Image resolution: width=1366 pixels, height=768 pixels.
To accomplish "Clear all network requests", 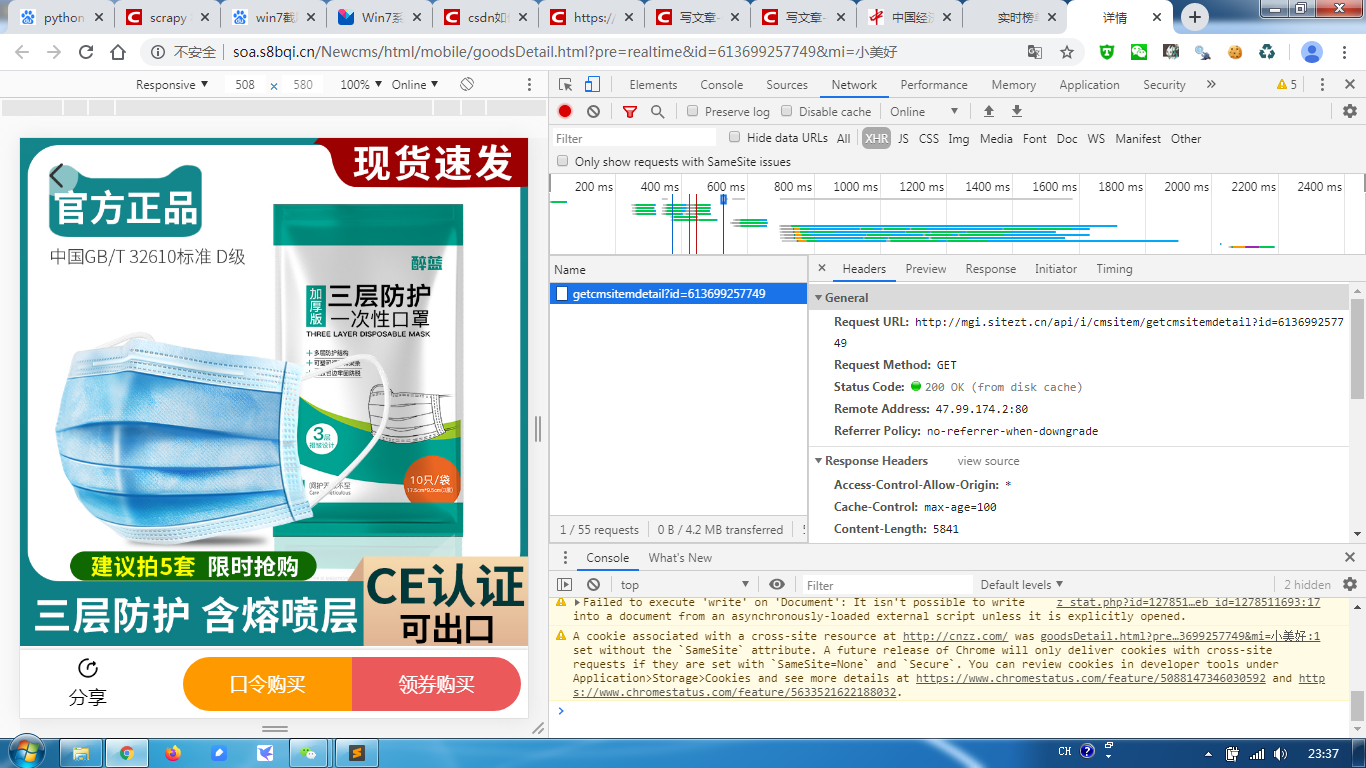I will pos(591,111).
